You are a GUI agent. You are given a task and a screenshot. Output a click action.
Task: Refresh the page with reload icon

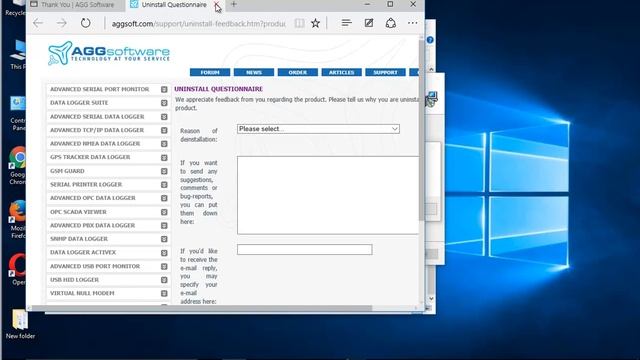[85, 23]
